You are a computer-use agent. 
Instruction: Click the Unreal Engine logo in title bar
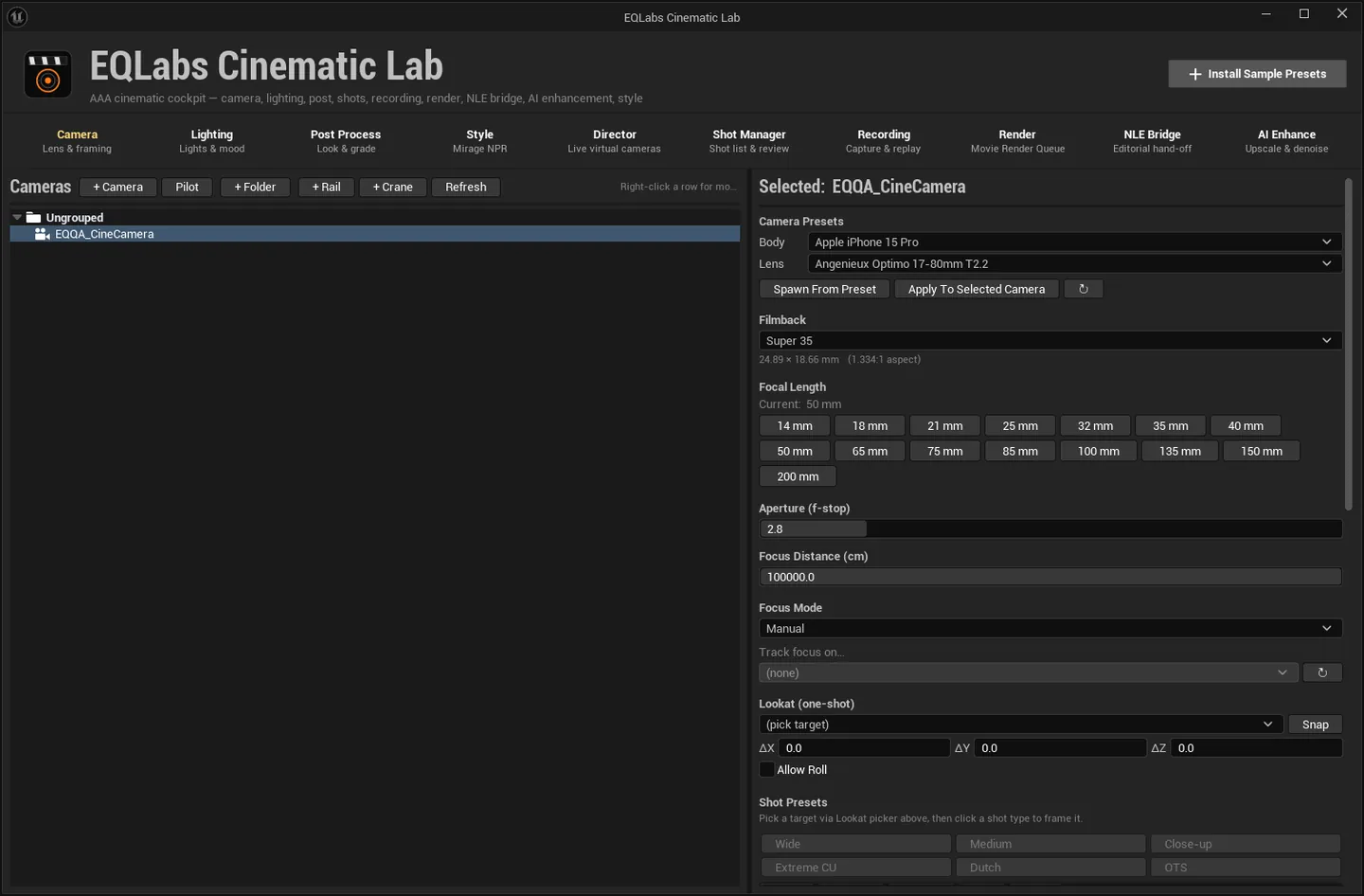click(x=17, y=16)
